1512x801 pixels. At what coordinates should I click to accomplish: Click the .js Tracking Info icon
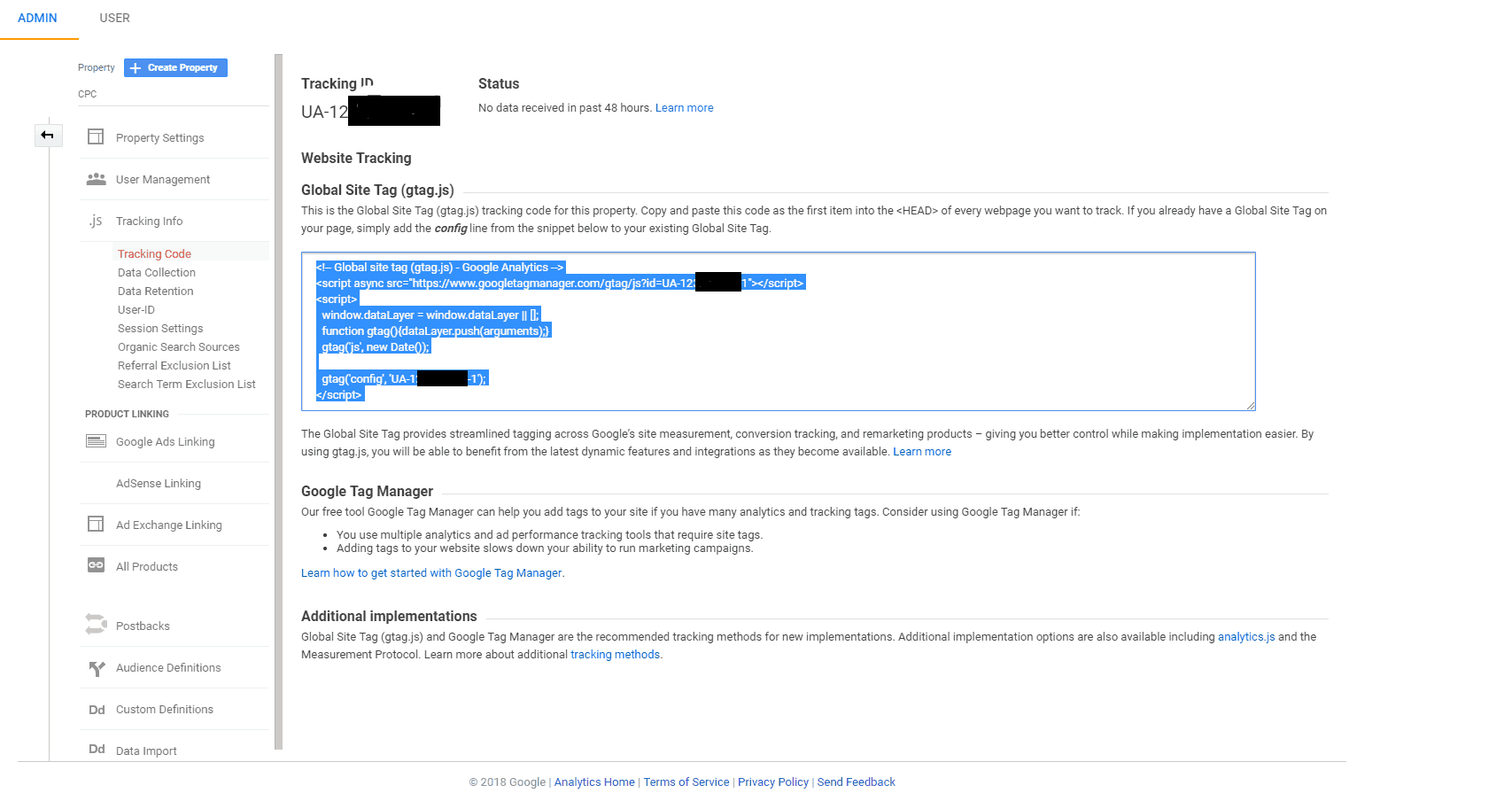click(x=96, y=221)
